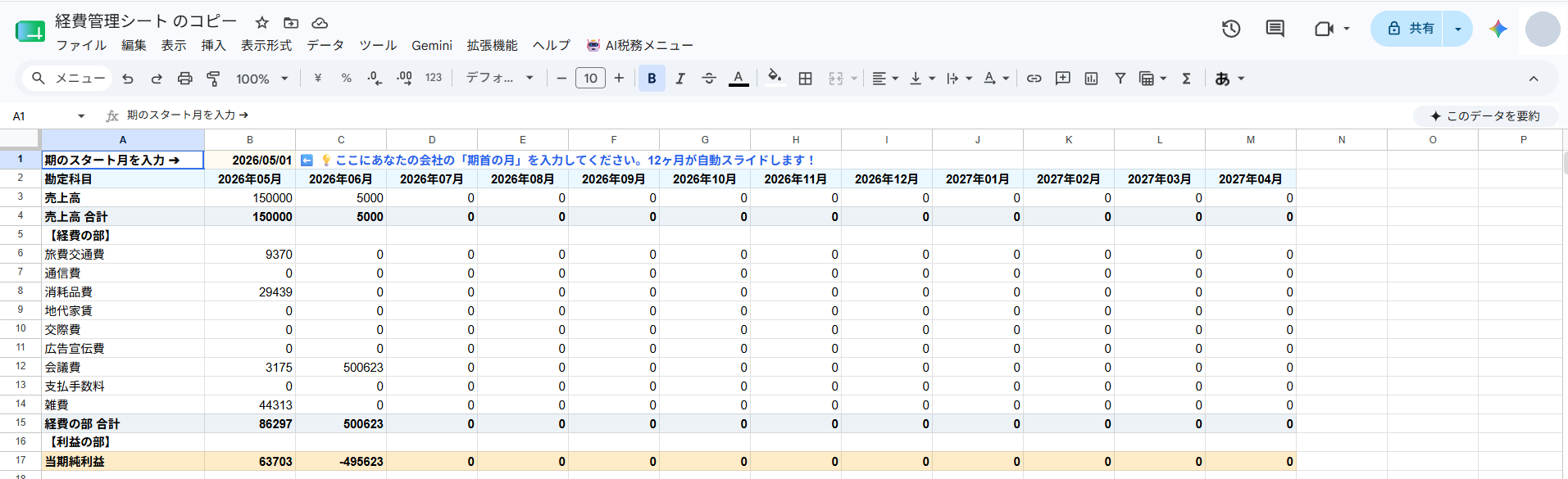Image resolution: width=1568 pixels, height=479 pixels.
Task: Collapse the toolbar with chevron
Action: point(1534,79)
